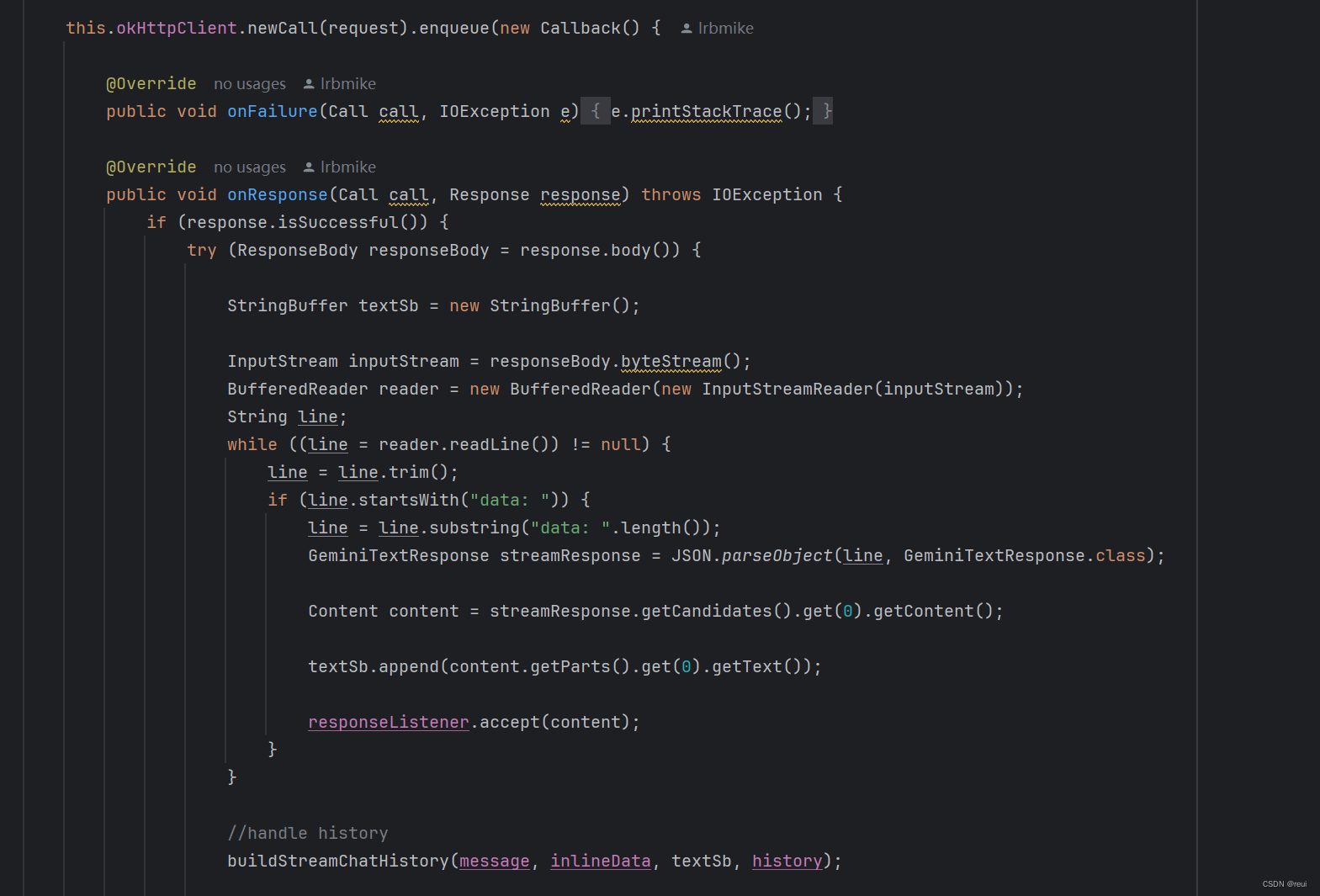Click textSb.append statement
The width and height of the screenshot is (1320, 896).
pos(565,667)
